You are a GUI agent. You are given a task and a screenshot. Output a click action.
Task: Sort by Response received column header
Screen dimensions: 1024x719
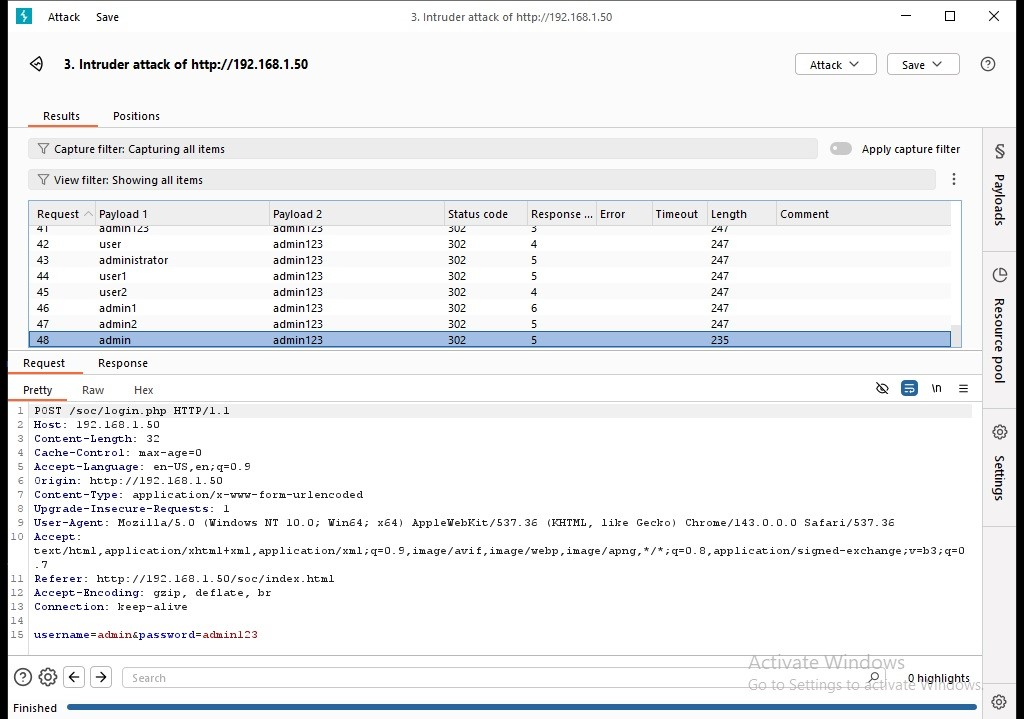click(562, 214)
